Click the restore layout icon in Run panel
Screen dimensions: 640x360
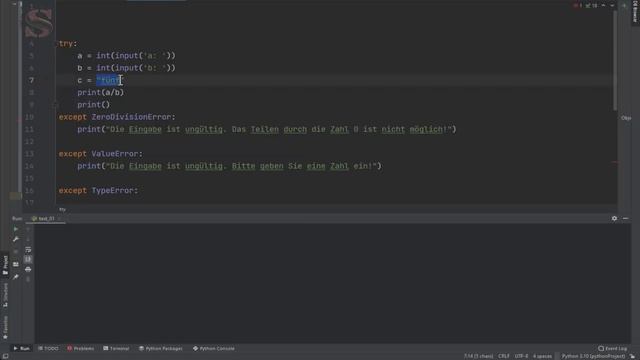[x=16, y=264]
